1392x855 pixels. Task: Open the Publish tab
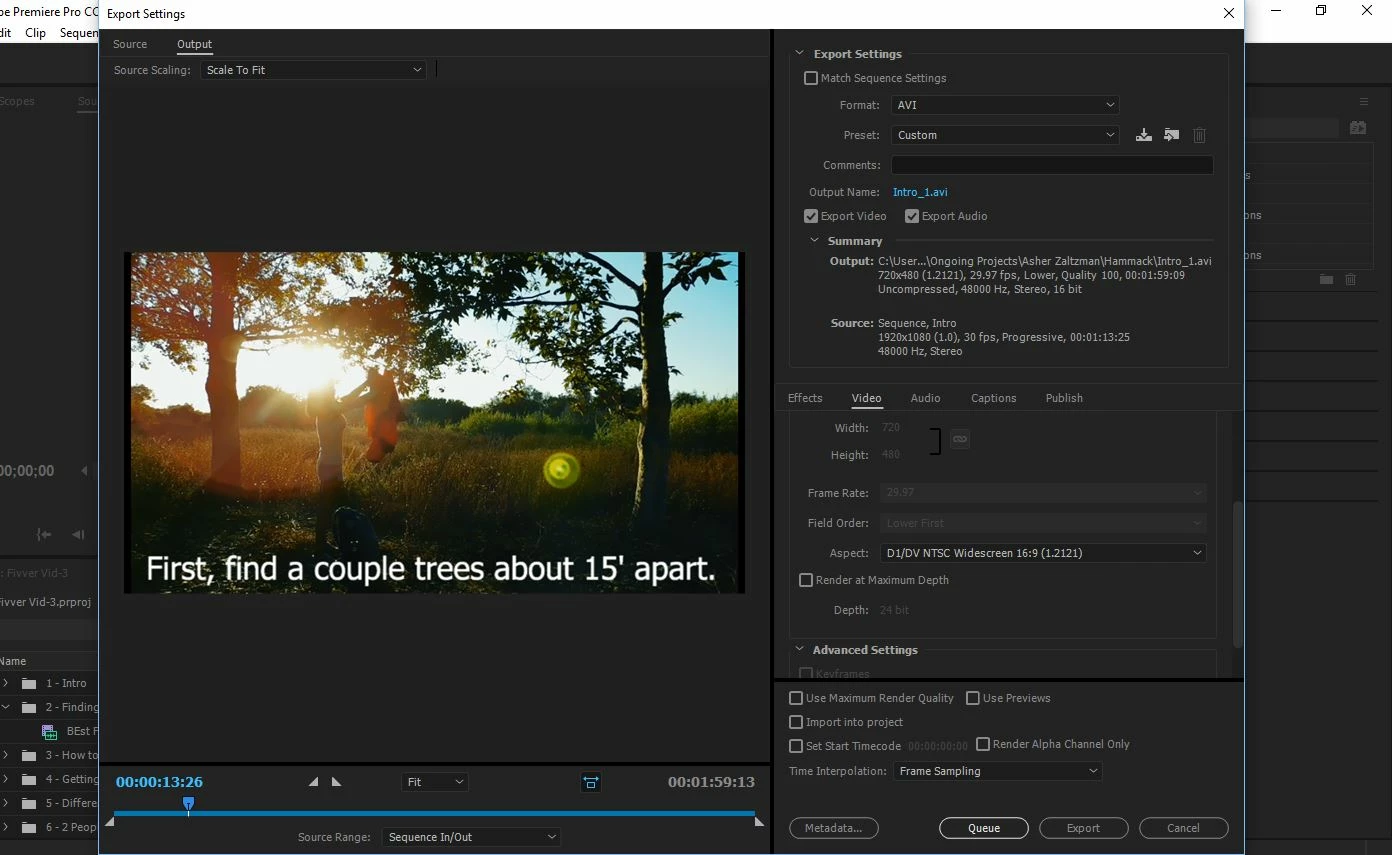pos(1064,398)
